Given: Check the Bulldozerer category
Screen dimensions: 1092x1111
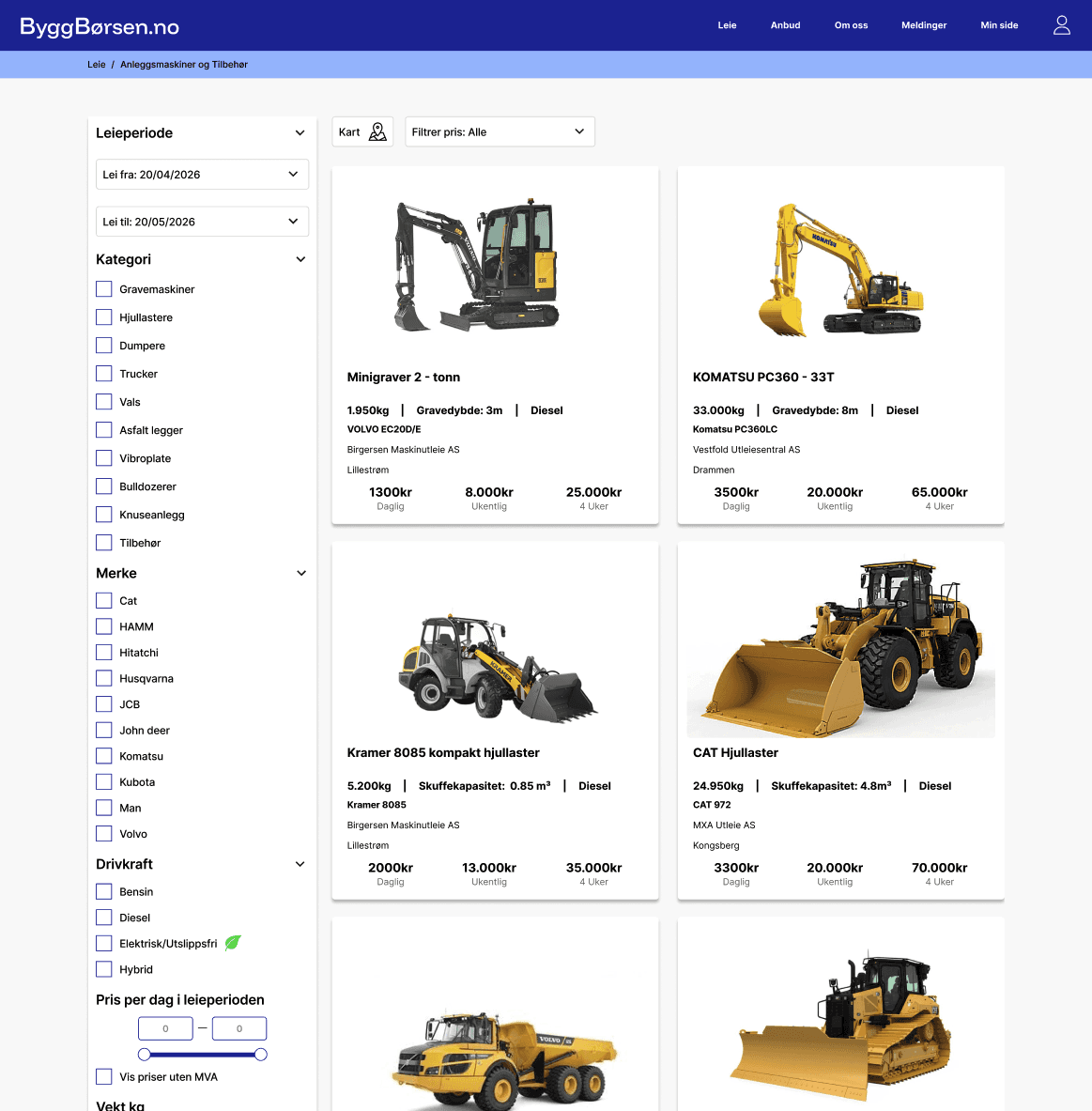Looking at the screenshot, I should pyautogui.click(x=104, y=486).
